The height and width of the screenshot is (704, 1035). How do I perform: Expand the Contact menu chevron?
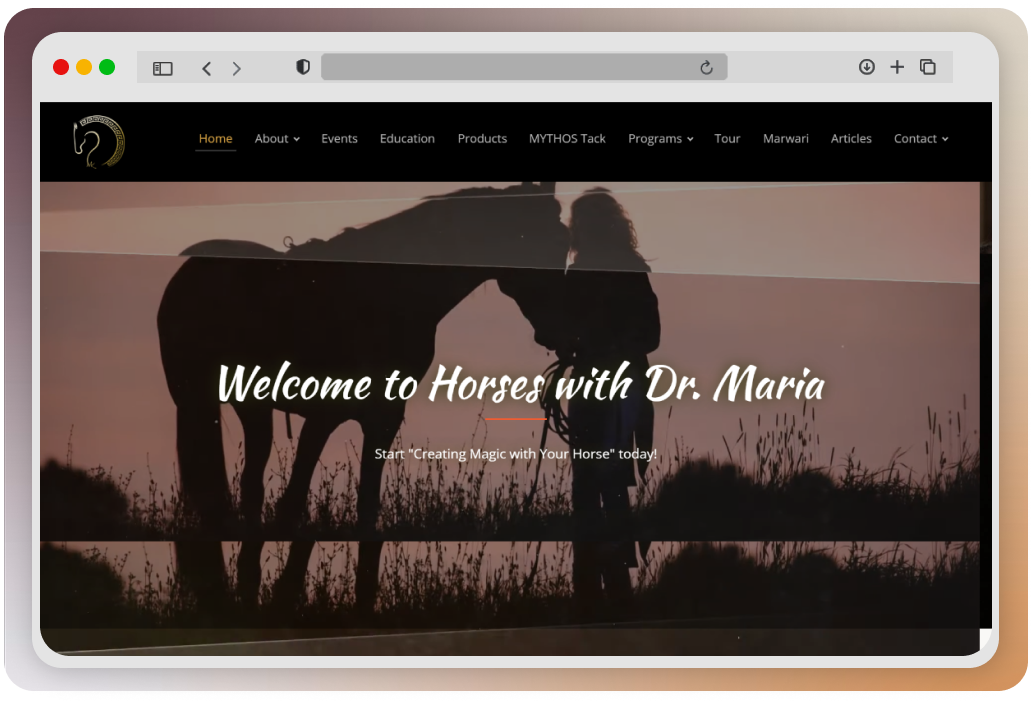click(945, 139)
